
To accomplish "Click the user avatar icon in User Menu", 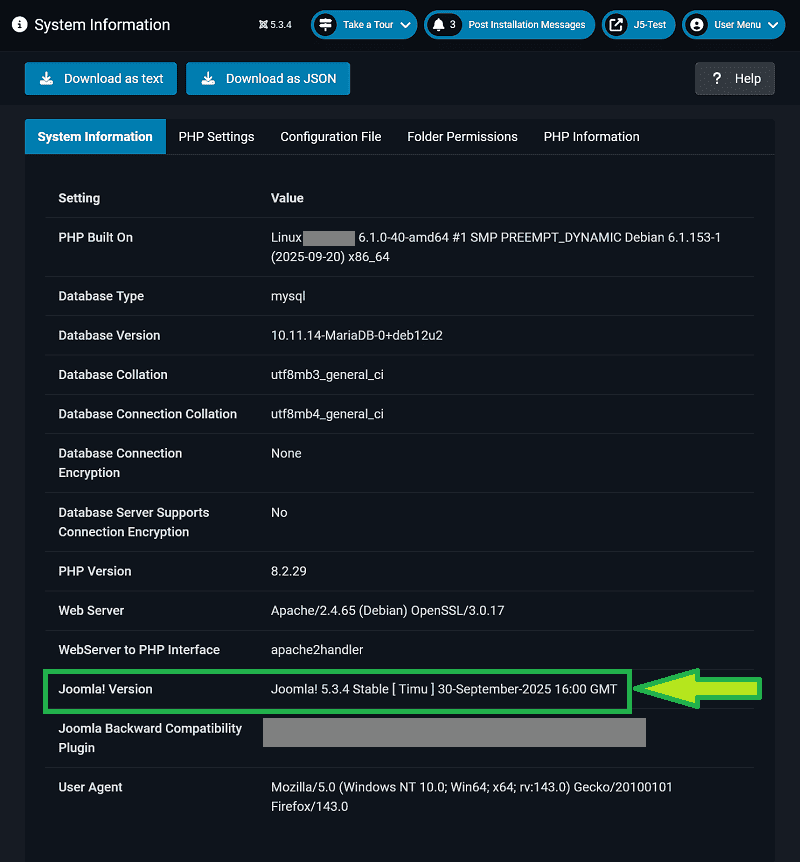I will pyautogui.click(x=696, y=25).
